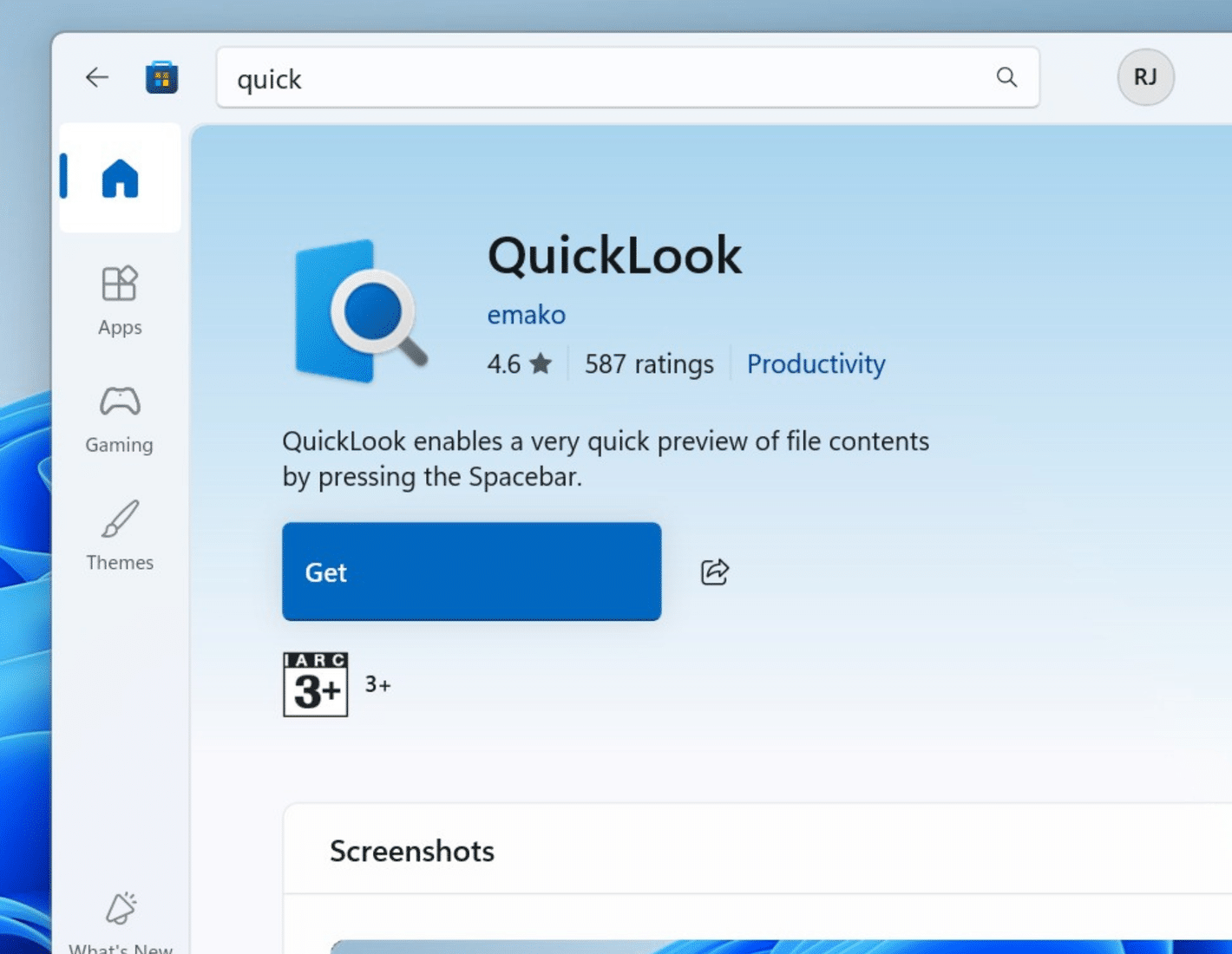Share QuickLook using the share icon

[x=715, y=572]
